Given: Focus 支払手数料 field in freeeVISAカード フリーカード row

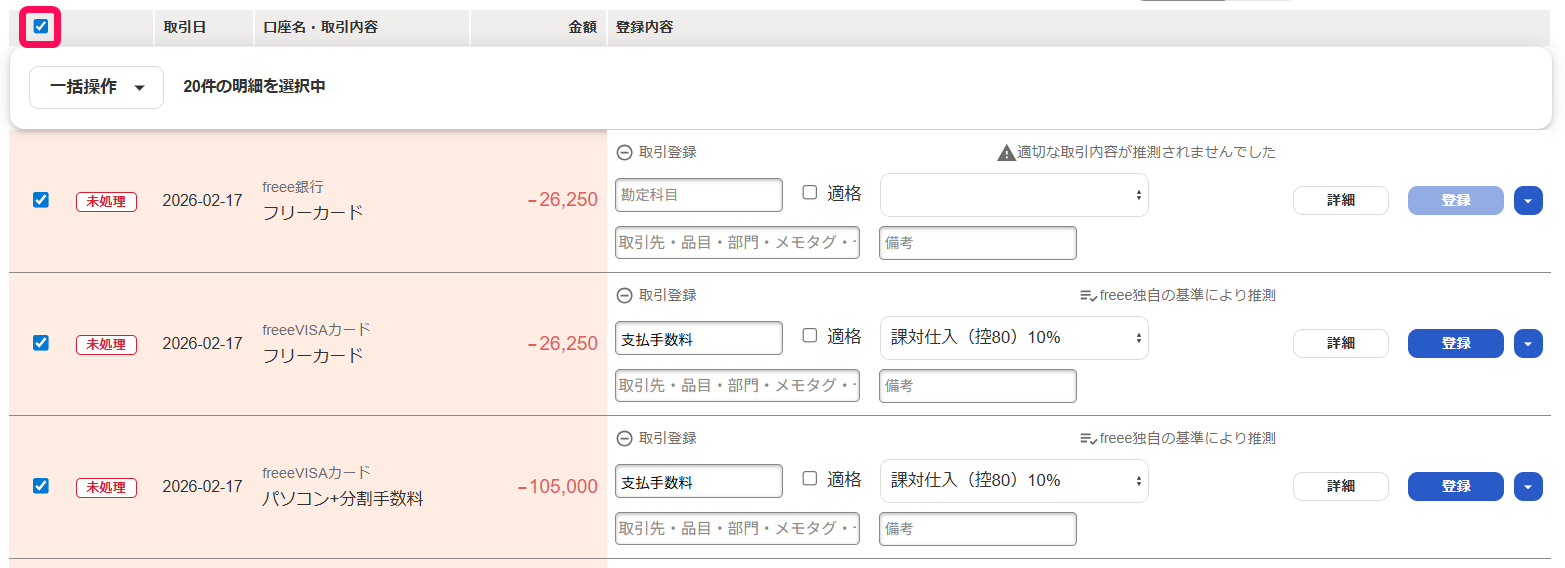Looking at the screenshot, I should coord(699,338).
